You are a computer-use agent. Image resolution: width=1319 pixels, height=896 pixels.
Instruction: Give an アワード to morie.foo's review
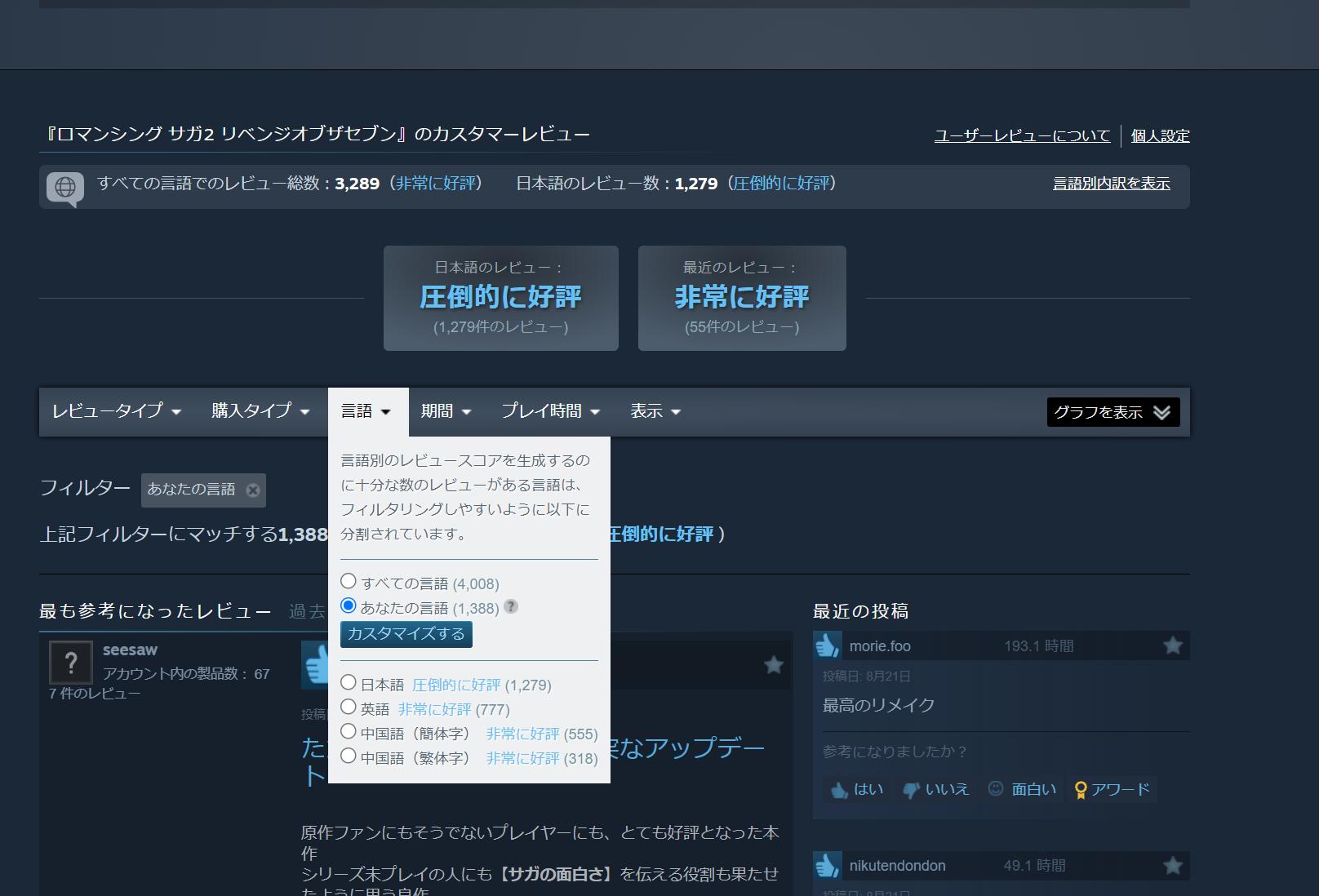(1112, 789)
